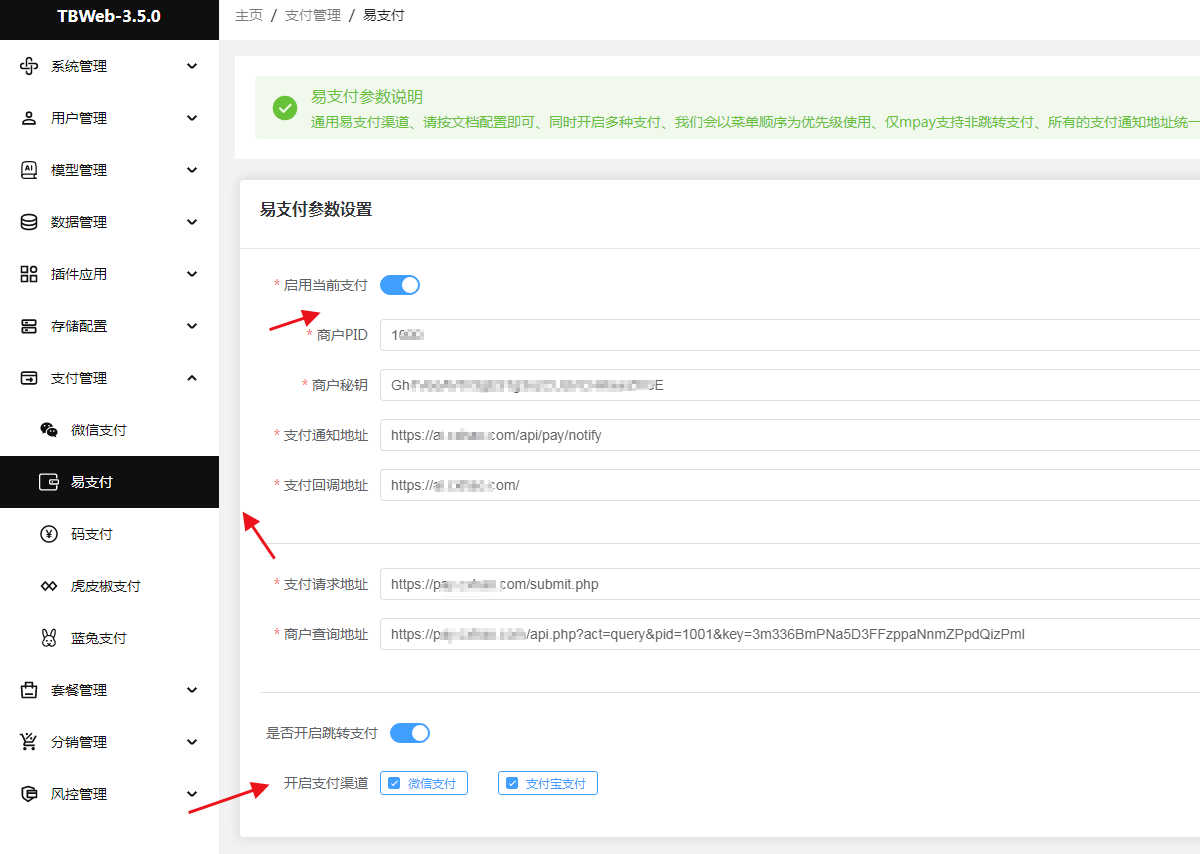Click 支付管理 in the breadcrumb
1200x854 pixels.
click(313, 16)
